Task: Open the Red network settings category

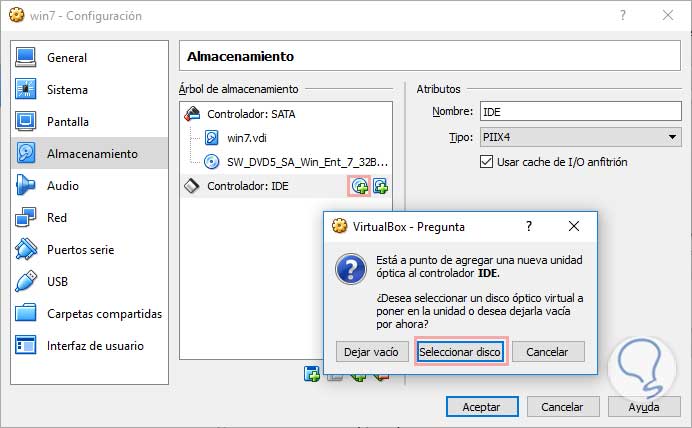Action: click(89, 218)
